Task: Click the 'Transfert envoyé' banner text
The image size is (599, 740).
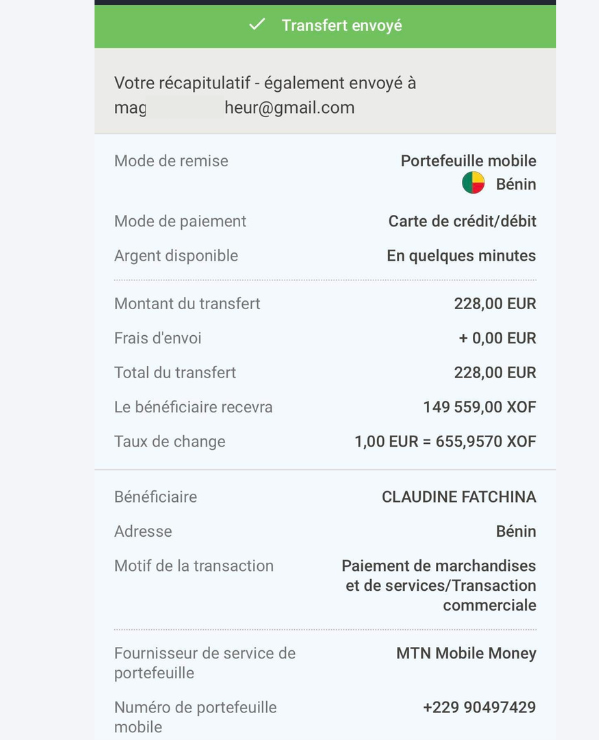Action: [x=342, y=25]
